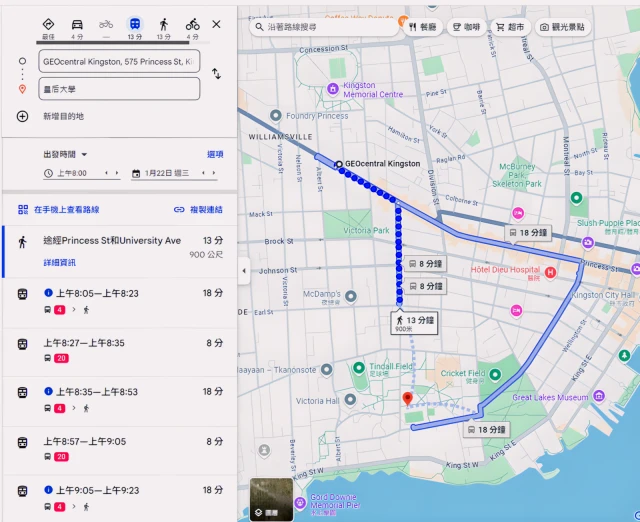Edit the GEOcentral Kingston origin field

point(119,61)
